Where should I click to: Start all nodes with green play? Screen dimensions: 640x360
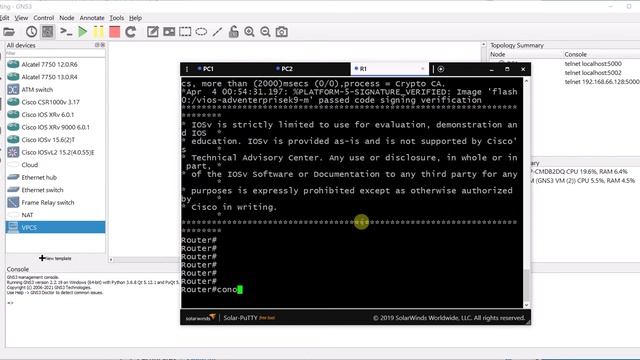82,32
